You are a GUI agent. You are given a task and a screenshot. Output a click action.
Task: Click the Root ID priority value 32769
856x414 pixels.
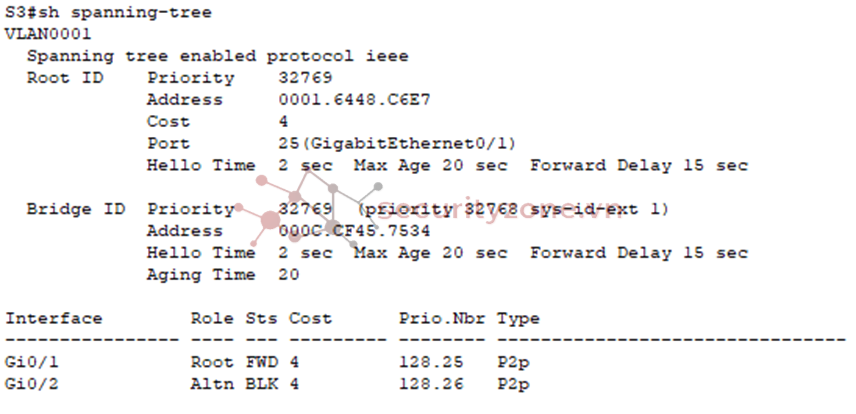(x=305, y=78)
